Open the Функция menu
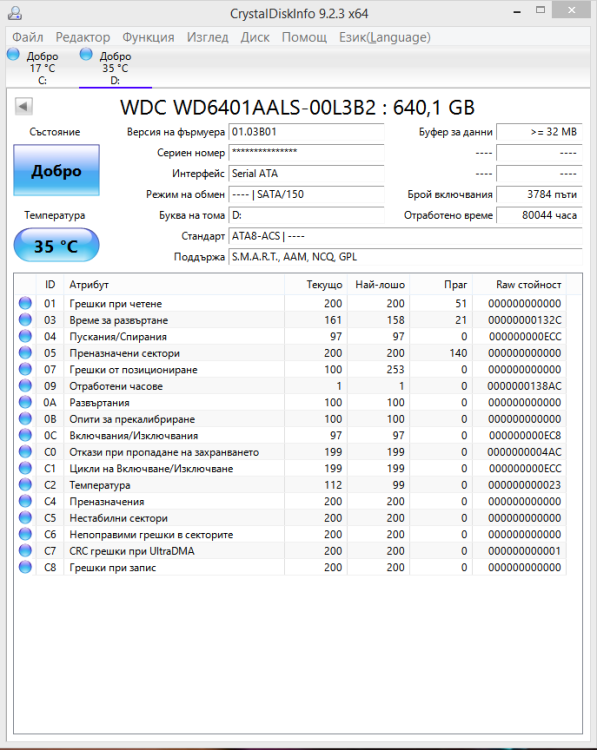 click(x=148, y=37)
